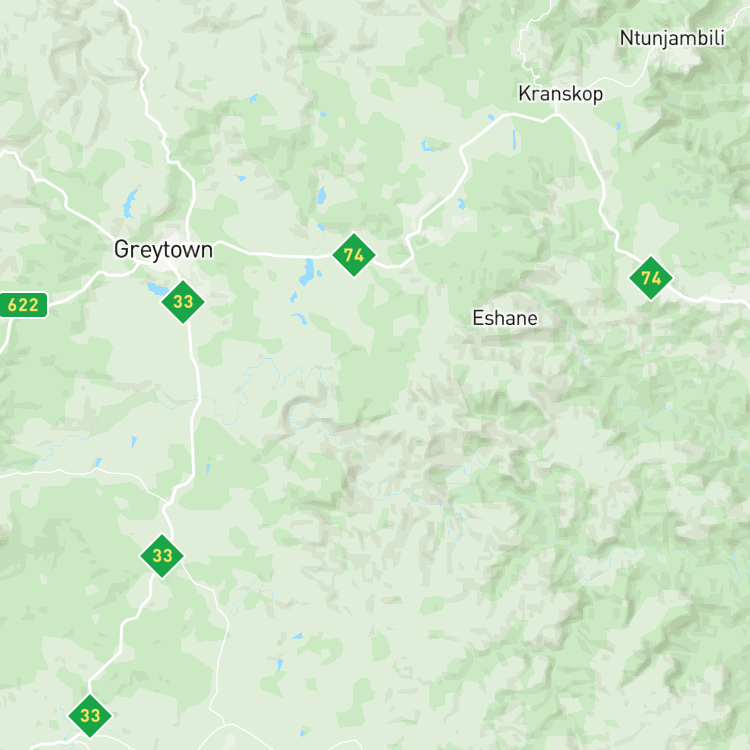Viewport: 750px width, 750px height.
Task: Click the Greytown town label
Action: coord(163,250)
